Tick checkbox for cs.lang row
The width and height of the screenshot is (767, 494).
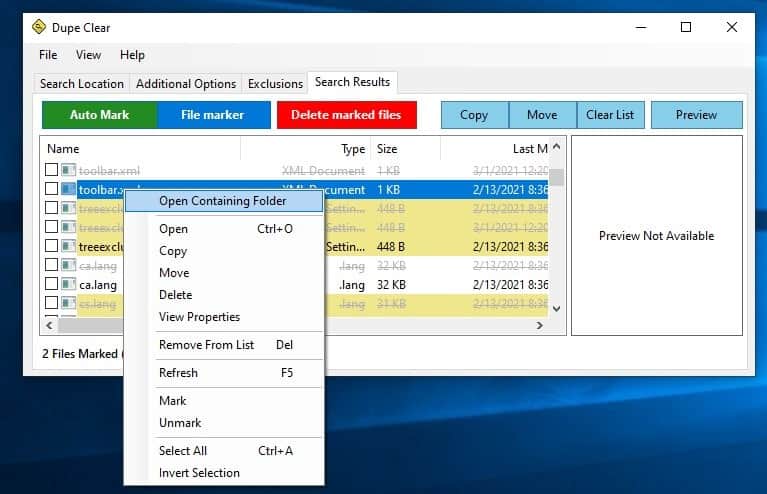click(x=51, y=303)
